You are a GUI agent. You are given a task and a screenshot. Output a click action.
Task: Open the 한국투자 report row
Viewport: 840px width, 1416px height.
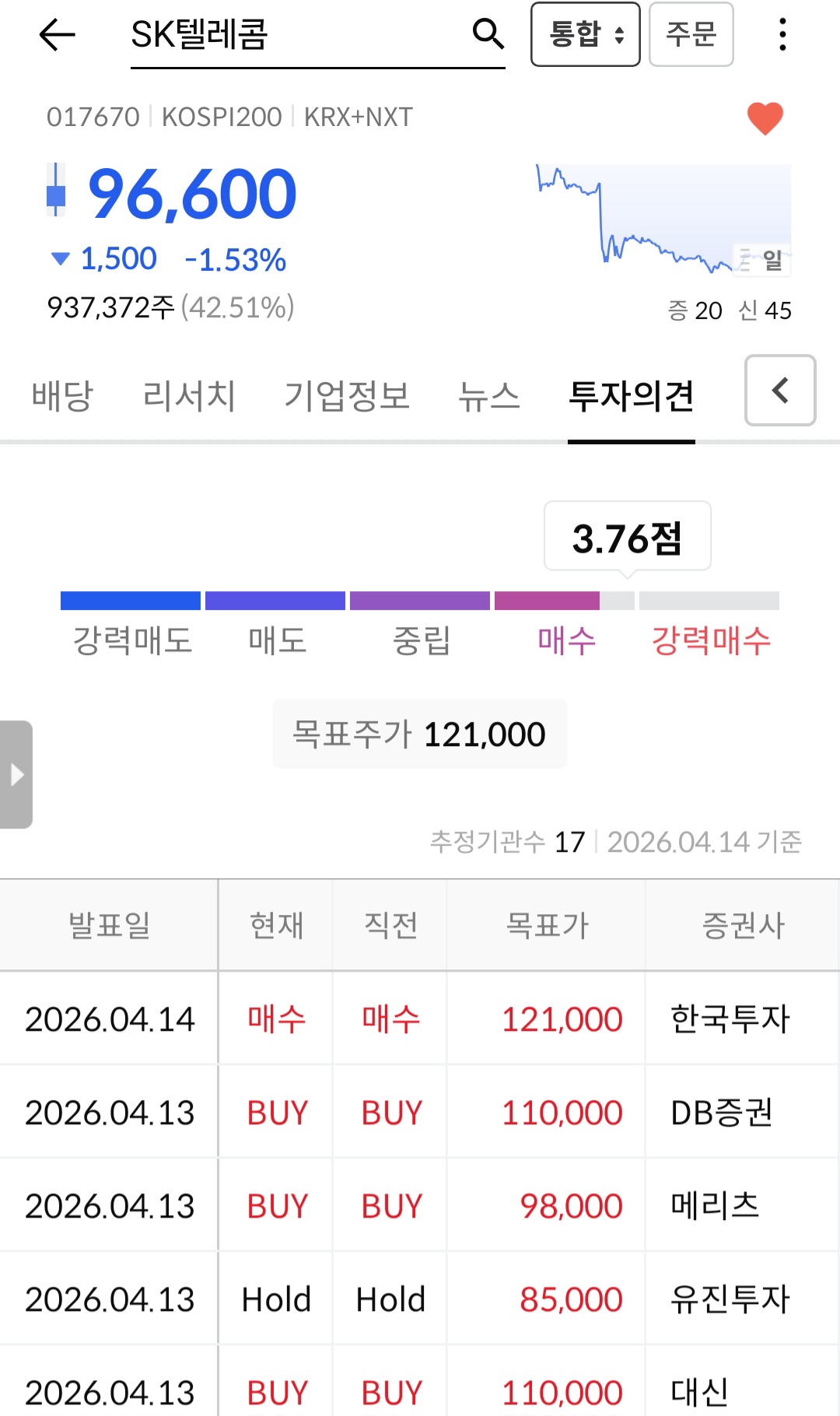420,1018
